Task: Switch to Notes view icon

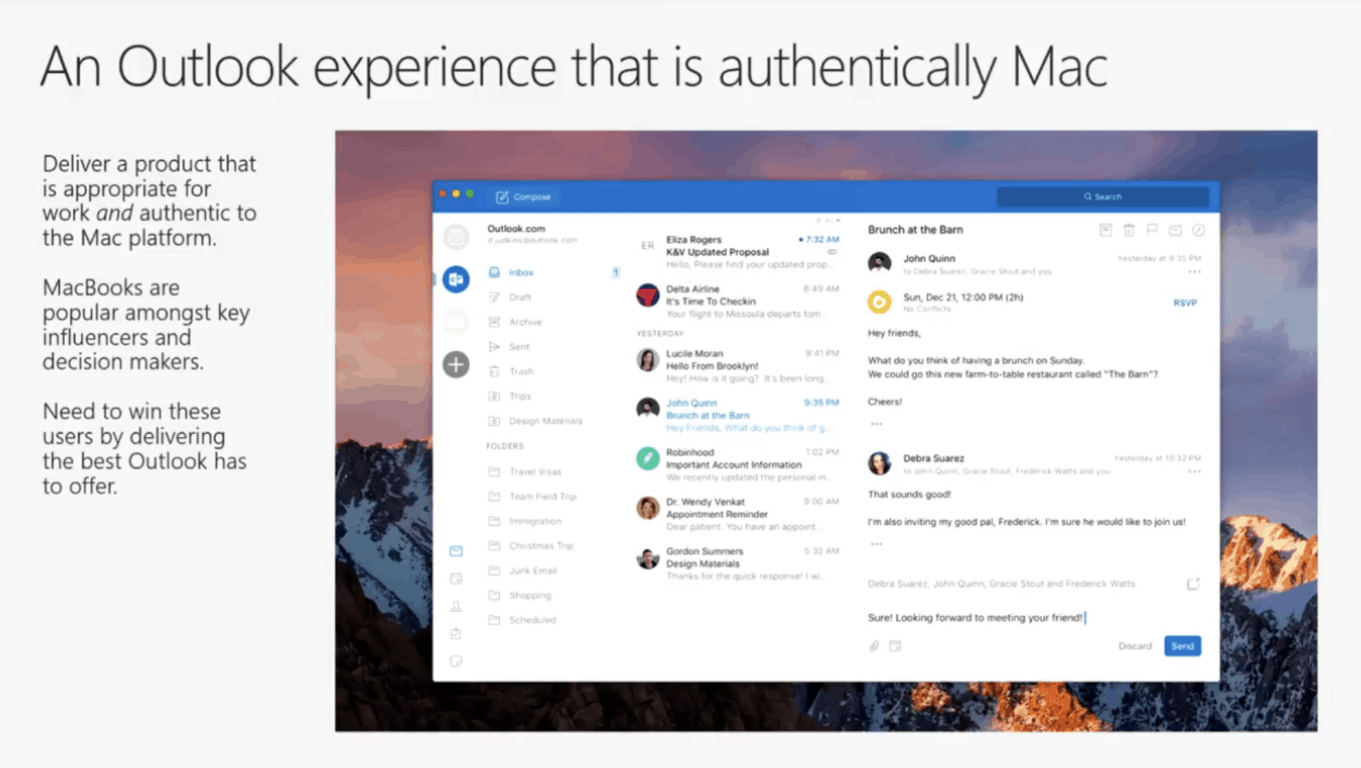Action: 456,661
